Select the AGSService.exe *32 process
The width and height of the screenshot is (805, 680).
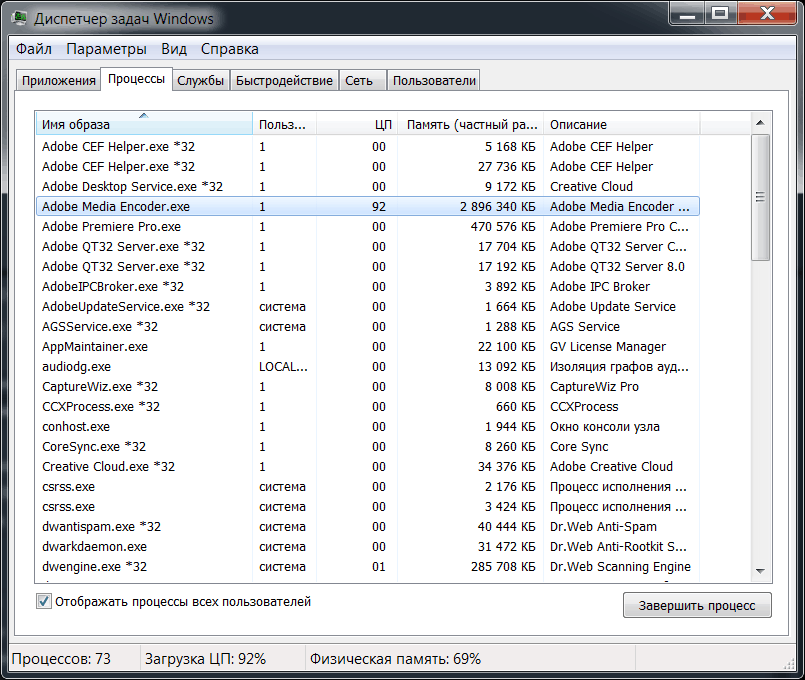pos(368,326)
